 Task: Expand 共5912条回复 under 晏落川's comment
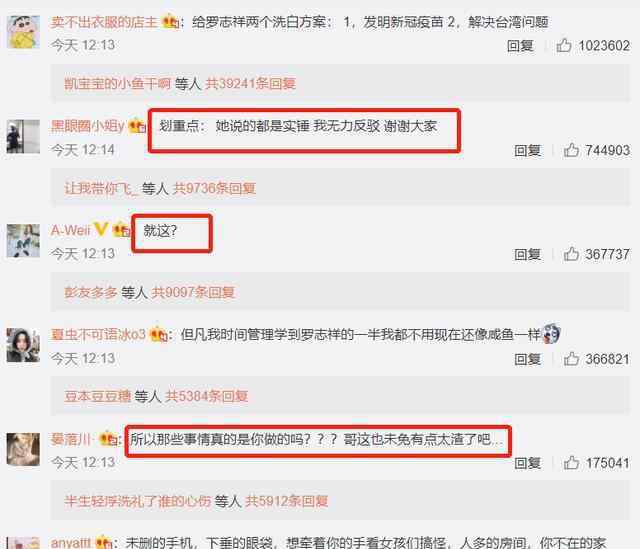point(286,501)
